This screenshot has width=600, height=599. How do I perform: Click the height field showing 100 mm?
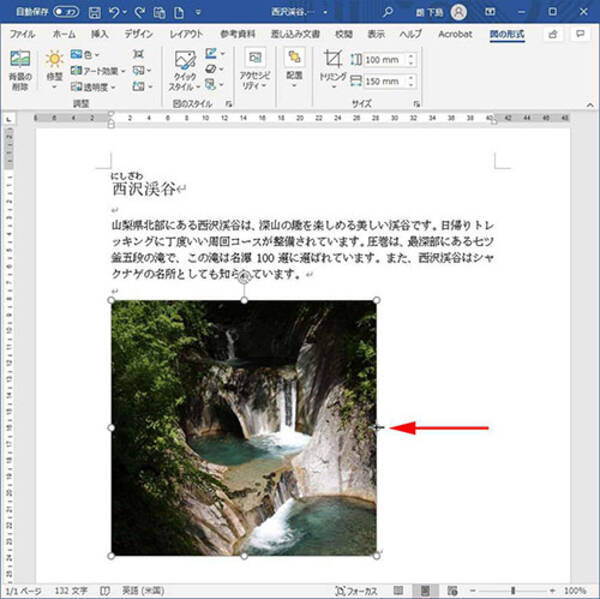(x=383, y=60)
